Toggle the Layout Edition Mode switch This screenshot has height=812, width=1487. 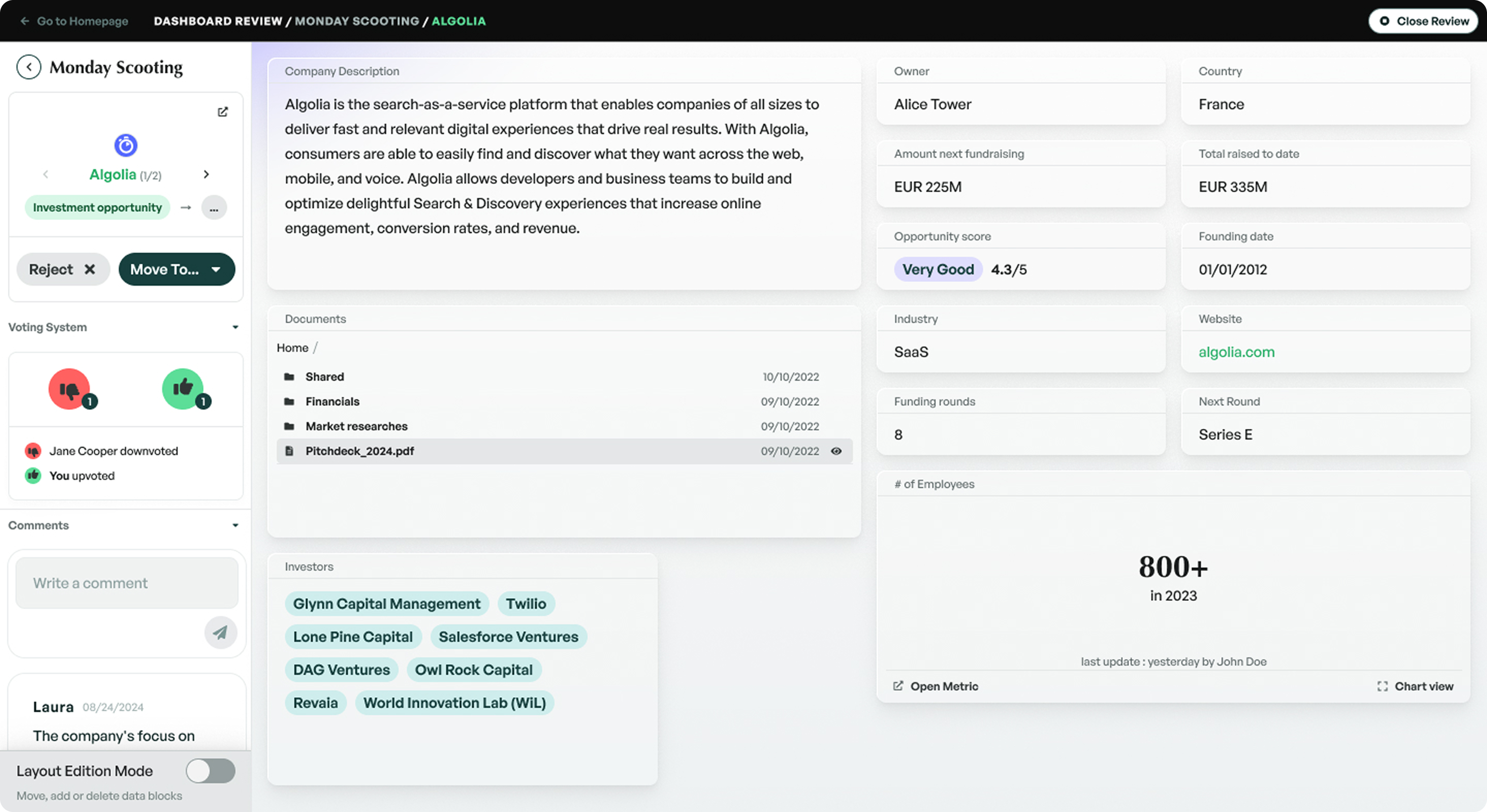[210, 770]
